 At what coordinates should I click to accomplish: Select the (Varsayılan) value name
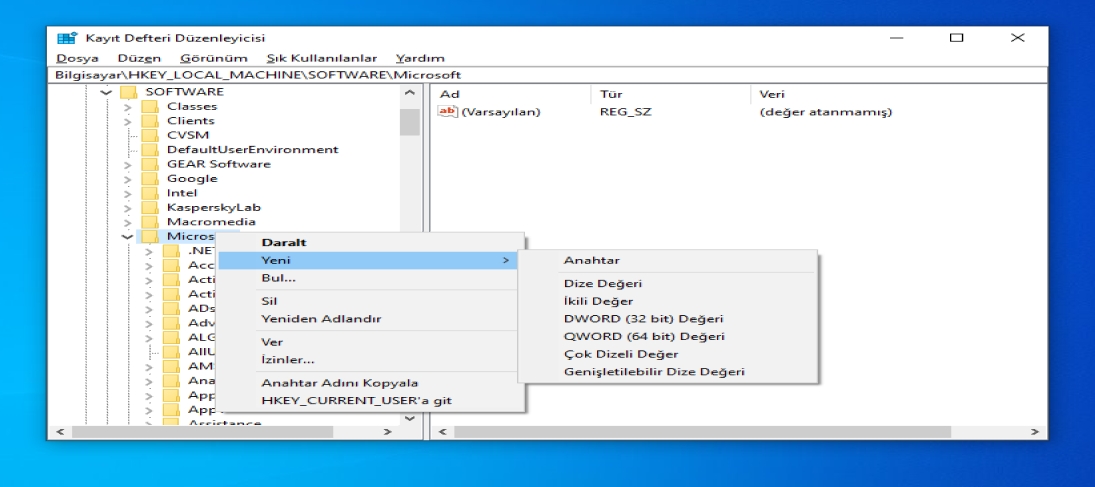pyautogui.click(x=501, y=112)
